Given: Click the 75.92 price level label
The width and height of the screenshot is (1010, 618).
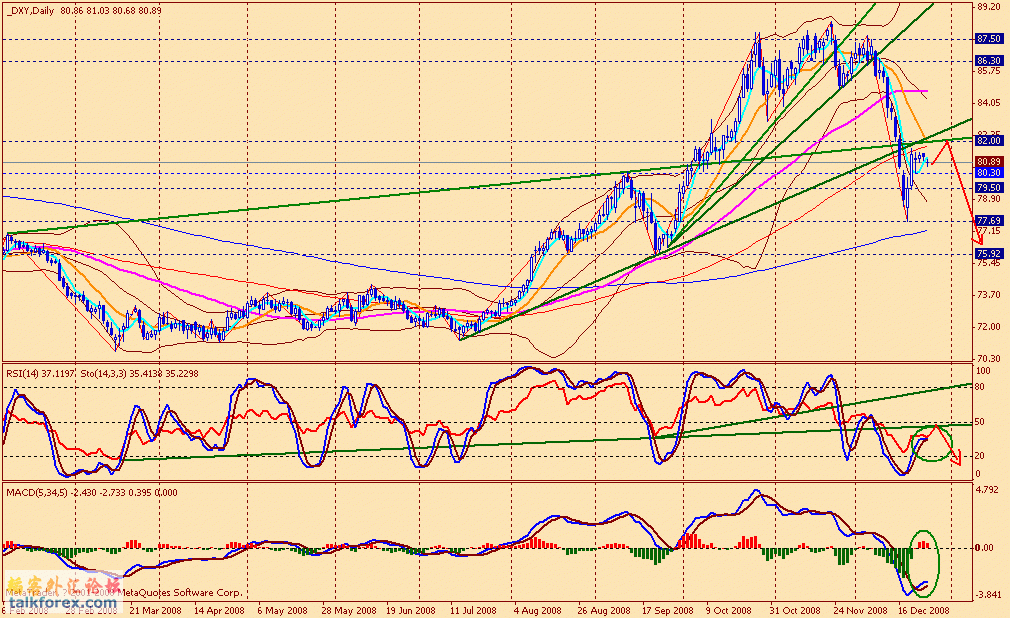Looking at the screenshot, I should click(x=988, y=254).
